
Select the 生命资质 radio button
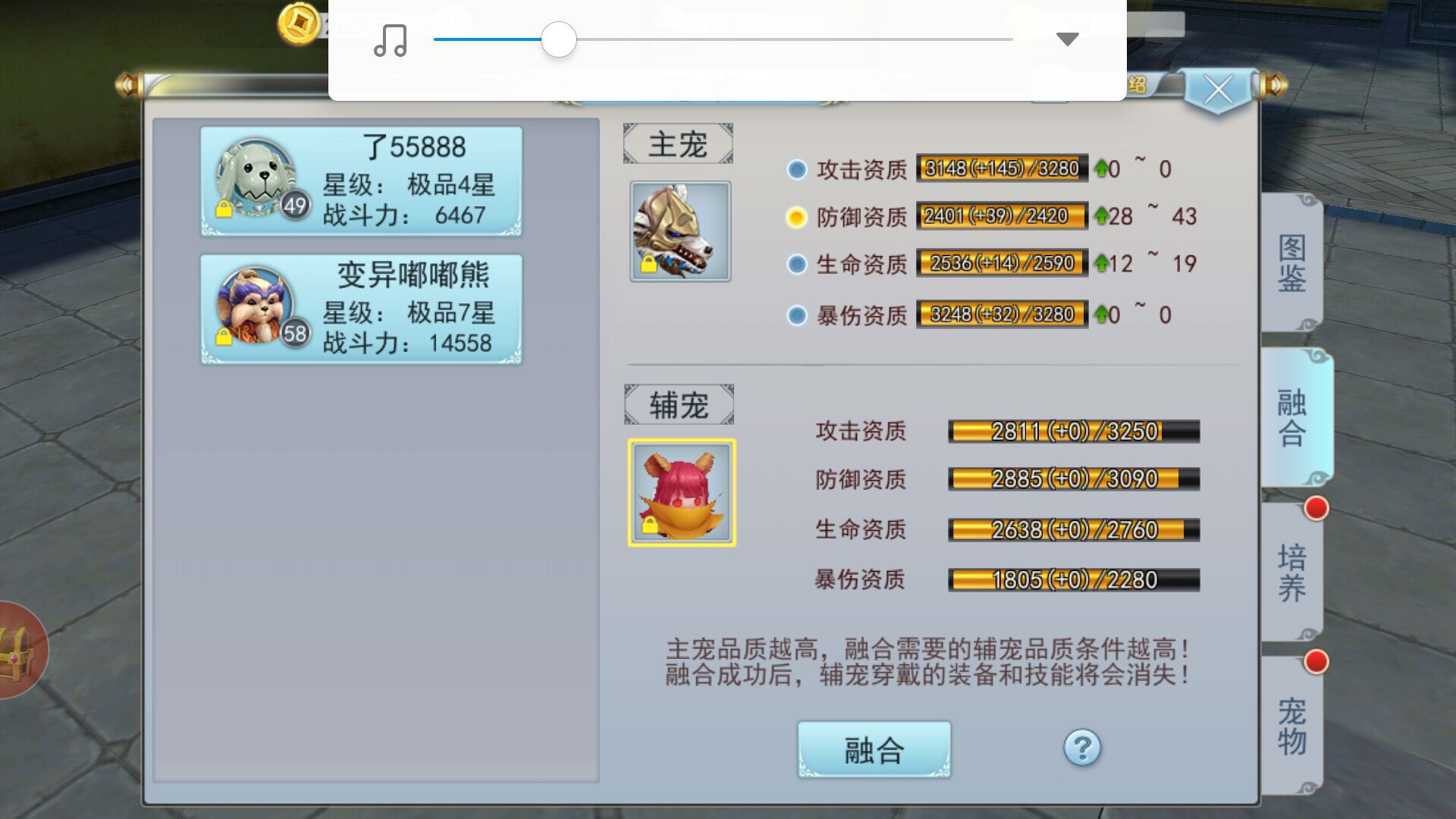point(796,264)
